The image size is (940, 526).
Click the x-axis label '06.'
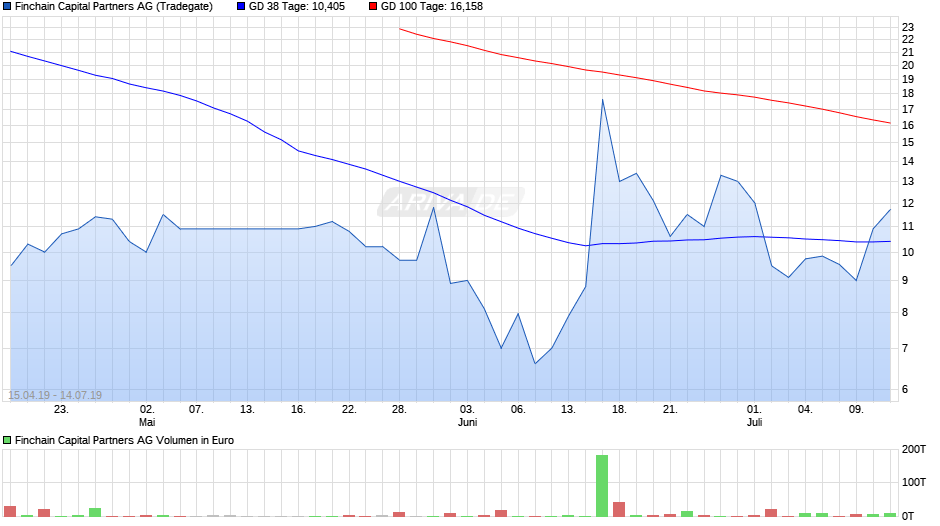pyautogui.click(x=518, y=410)
